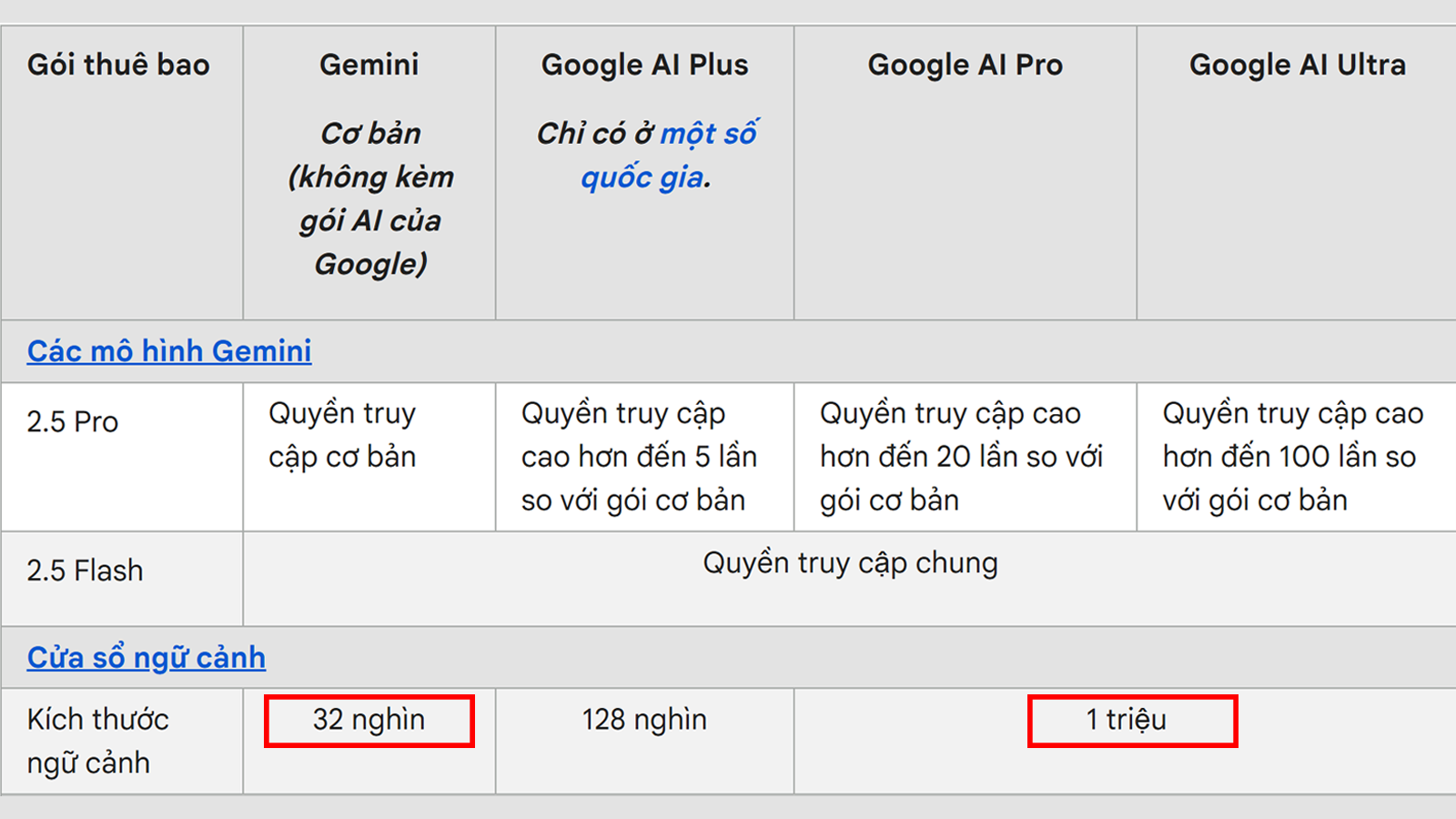Viewport: 1456px width, 819px height.
Task: Click the "Quyền truy cập chung" cell
Action: click(850, 563)
